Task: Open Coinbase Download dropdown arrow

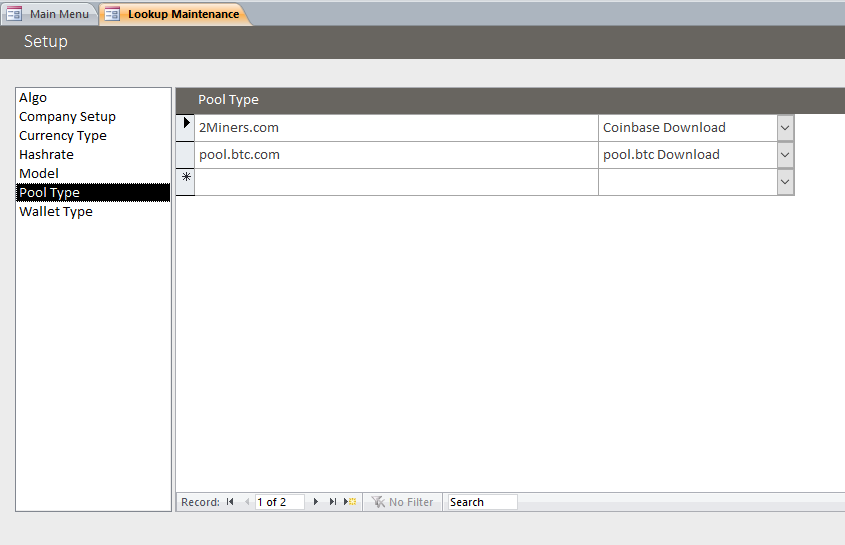Action: [785, 128]
